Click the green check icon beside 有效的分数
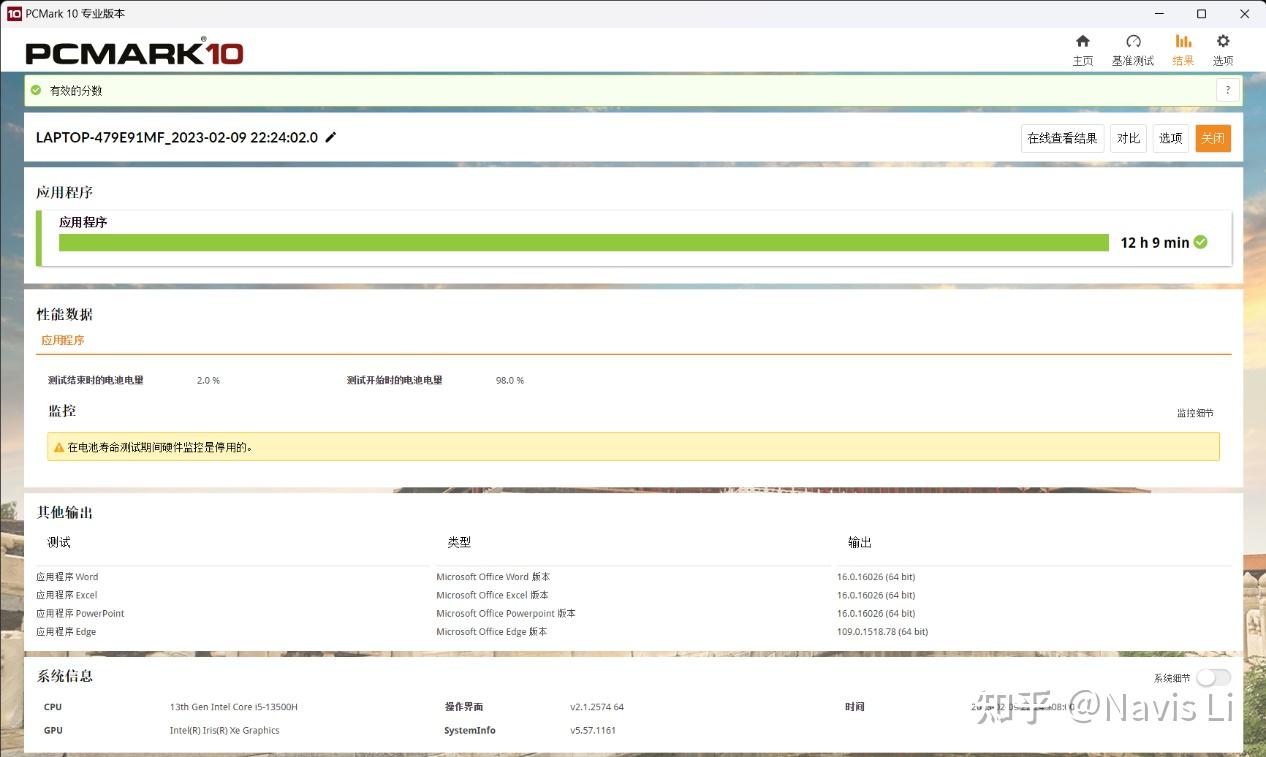Screen dimensions: 1266x757 click(36, 90)
